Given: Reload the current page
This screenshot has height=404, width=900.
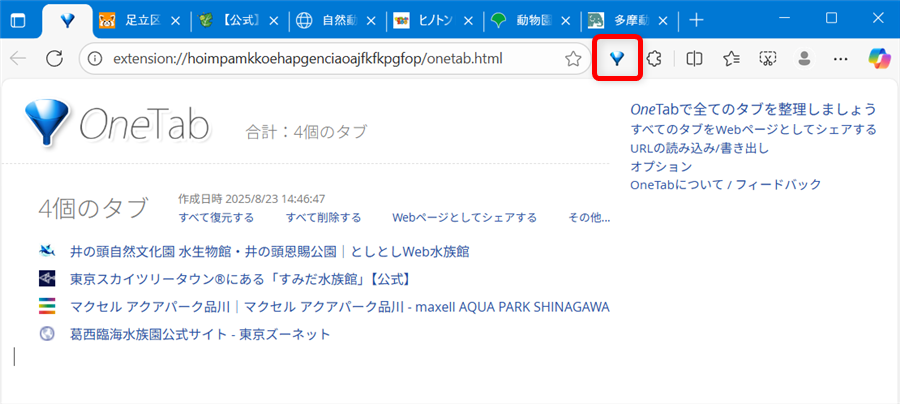Looking at the screenshot, I should [x=54, y=58].
